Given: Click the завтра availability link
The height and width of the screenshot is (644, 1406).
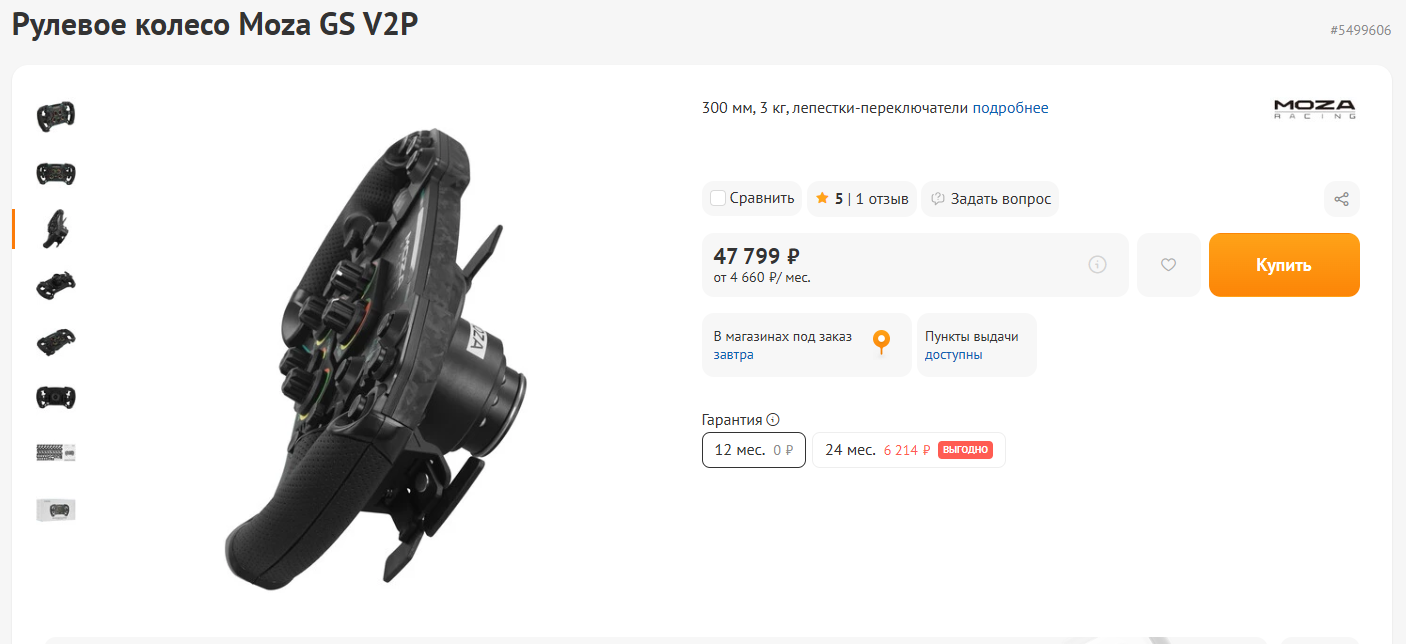Looking at the screenshot, I should click(x=734, y=355).
